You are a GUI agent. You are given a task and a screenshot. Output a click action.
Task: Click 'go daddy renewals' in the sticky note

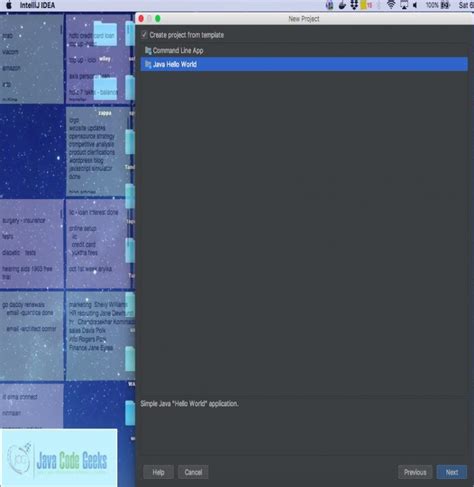[x=23, y=305]
